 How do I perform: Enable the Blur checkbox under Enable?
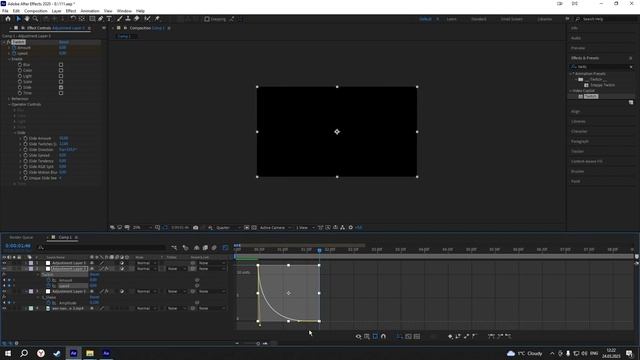point(61,64)
